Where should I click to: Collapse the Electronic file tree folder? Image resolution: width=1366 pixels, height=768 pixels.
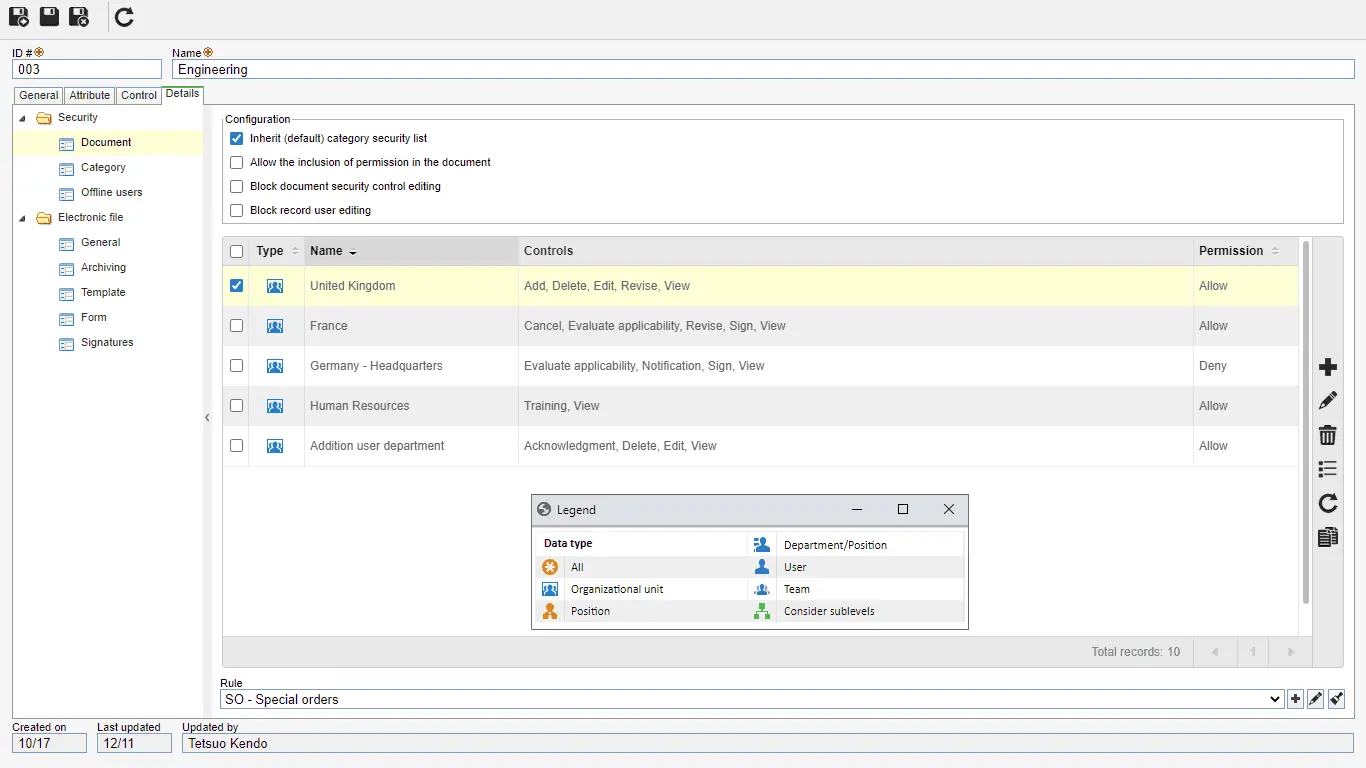point(23,218)
